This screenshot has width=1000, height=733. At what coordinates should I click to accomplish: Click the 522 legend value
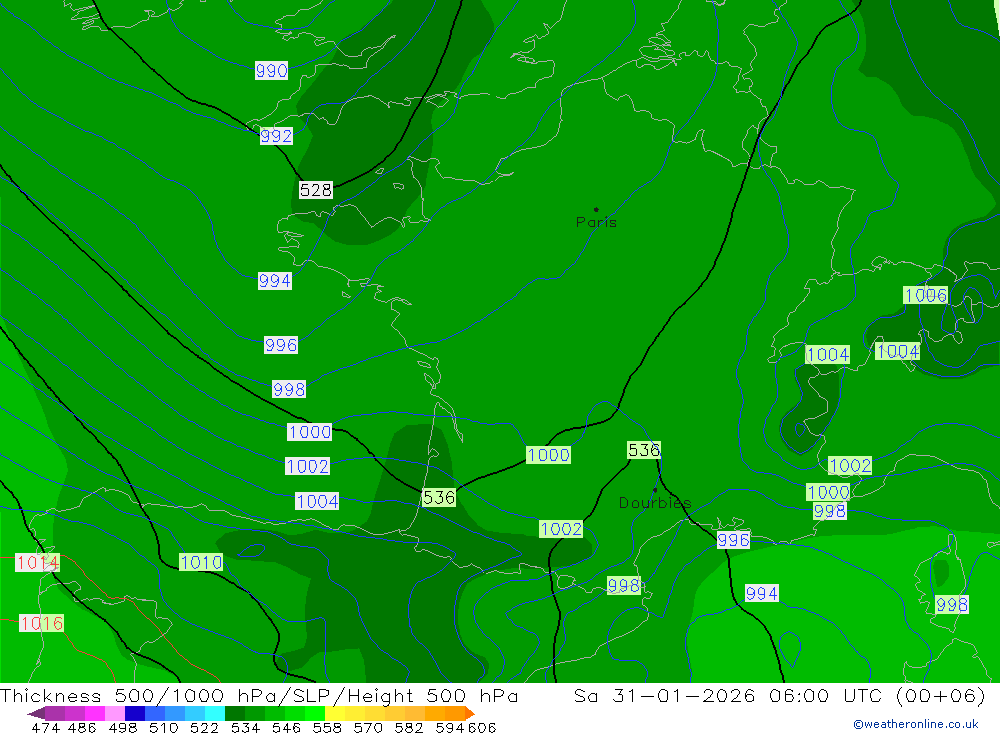[x=204, y=727]
